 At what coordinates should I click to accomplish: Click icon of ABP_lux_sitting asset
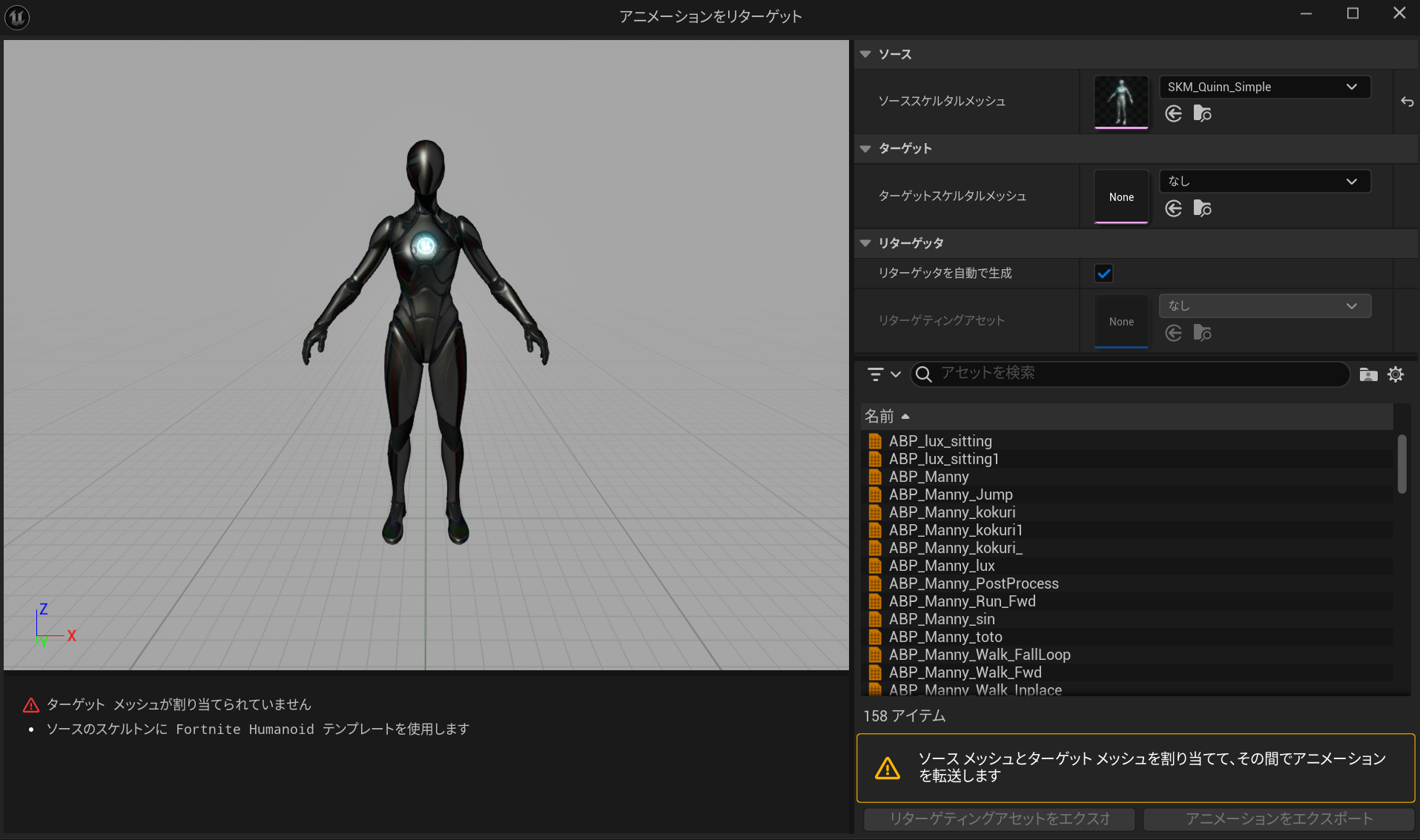[875, 441]
